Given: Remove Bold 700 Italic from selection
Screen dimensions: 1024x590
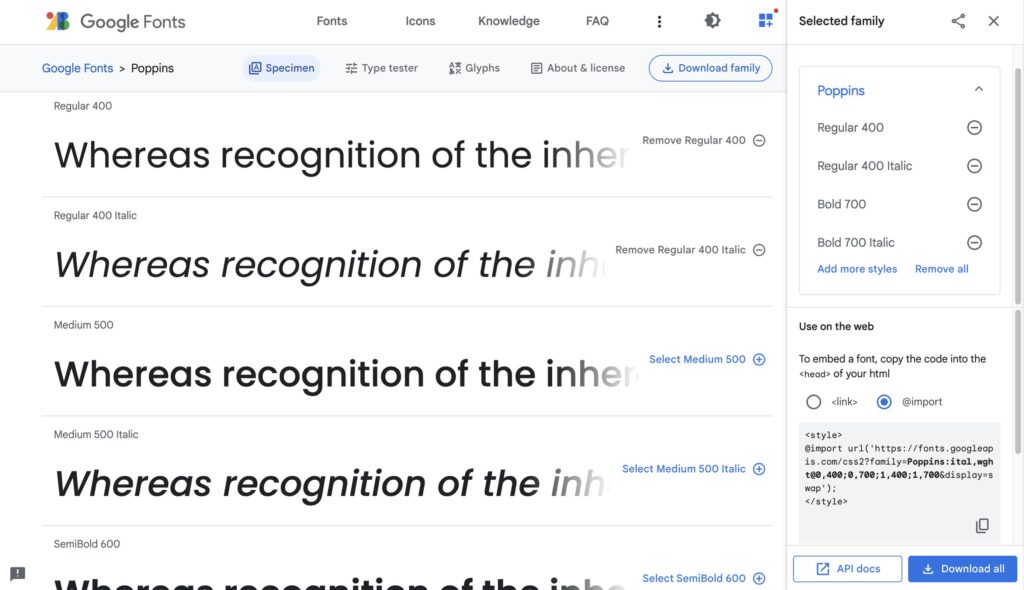Looking at the screenshot, I should pos(974,242).
